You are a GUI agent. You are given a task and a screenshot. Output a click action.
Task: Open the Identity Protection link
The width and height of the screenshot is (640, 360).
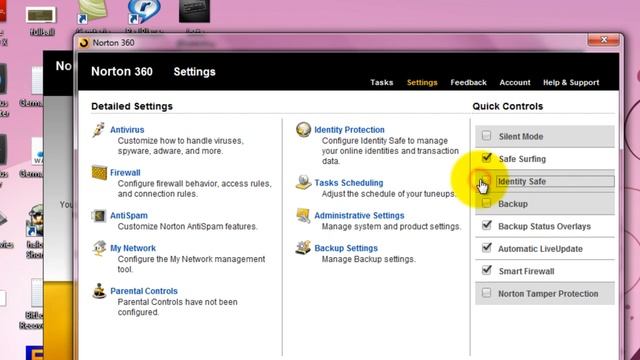click(349, 130)
